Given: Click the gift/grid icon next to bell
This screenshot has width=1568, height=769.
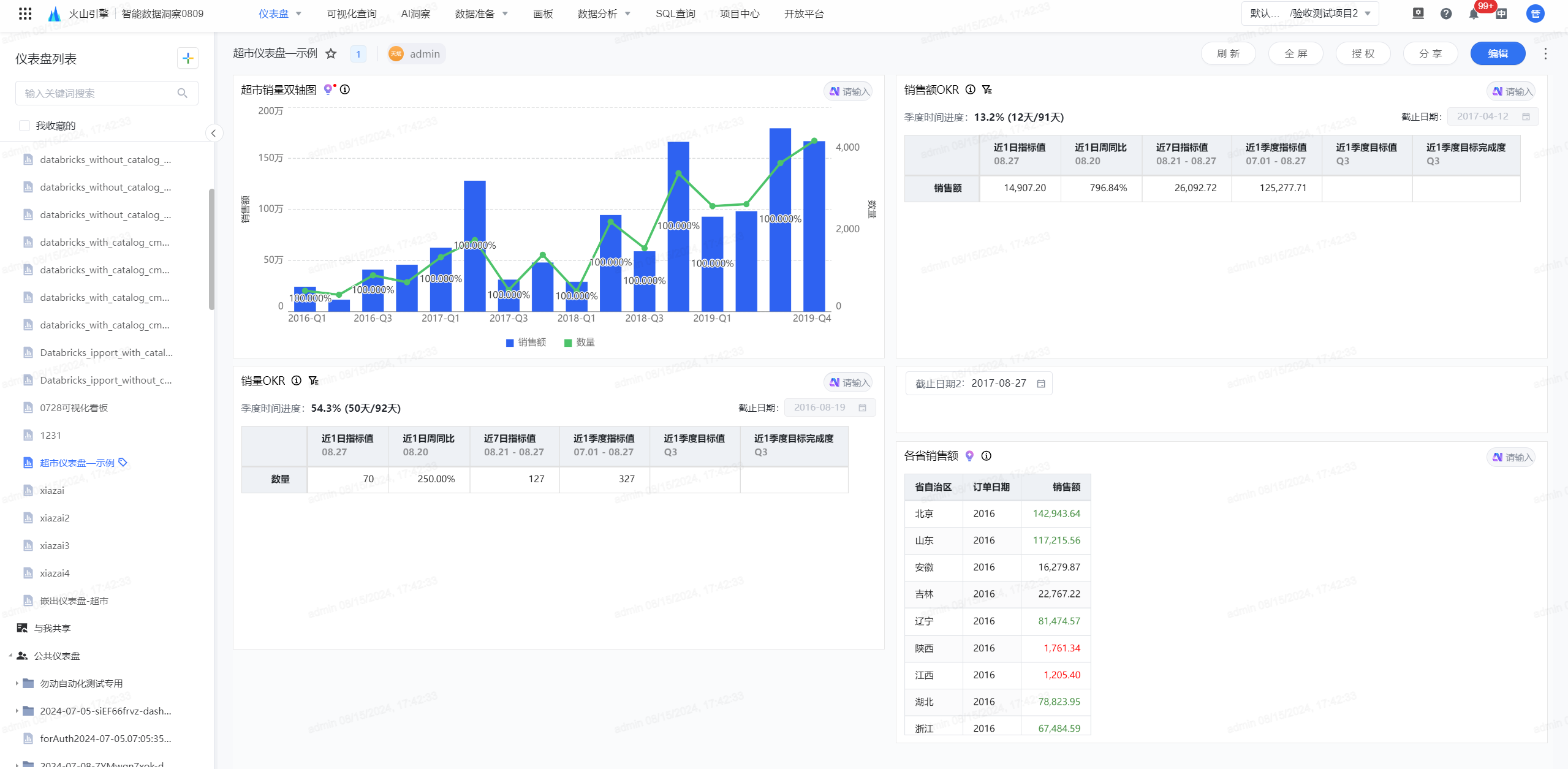Looking at the screenshot, I should pyautogui.click(x=1501, y=13).
